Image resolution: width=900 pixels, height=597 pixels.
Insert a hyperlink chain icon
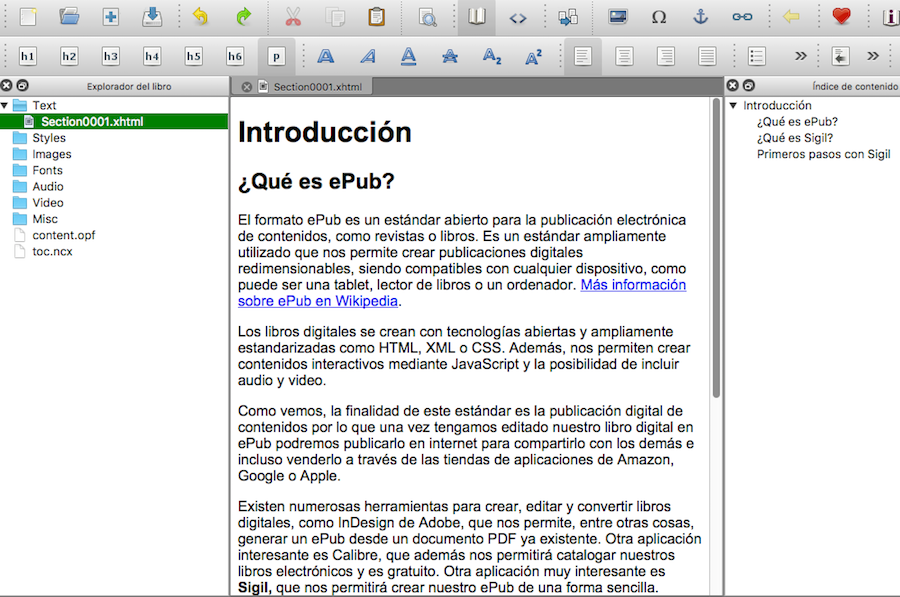coord(742,17)
